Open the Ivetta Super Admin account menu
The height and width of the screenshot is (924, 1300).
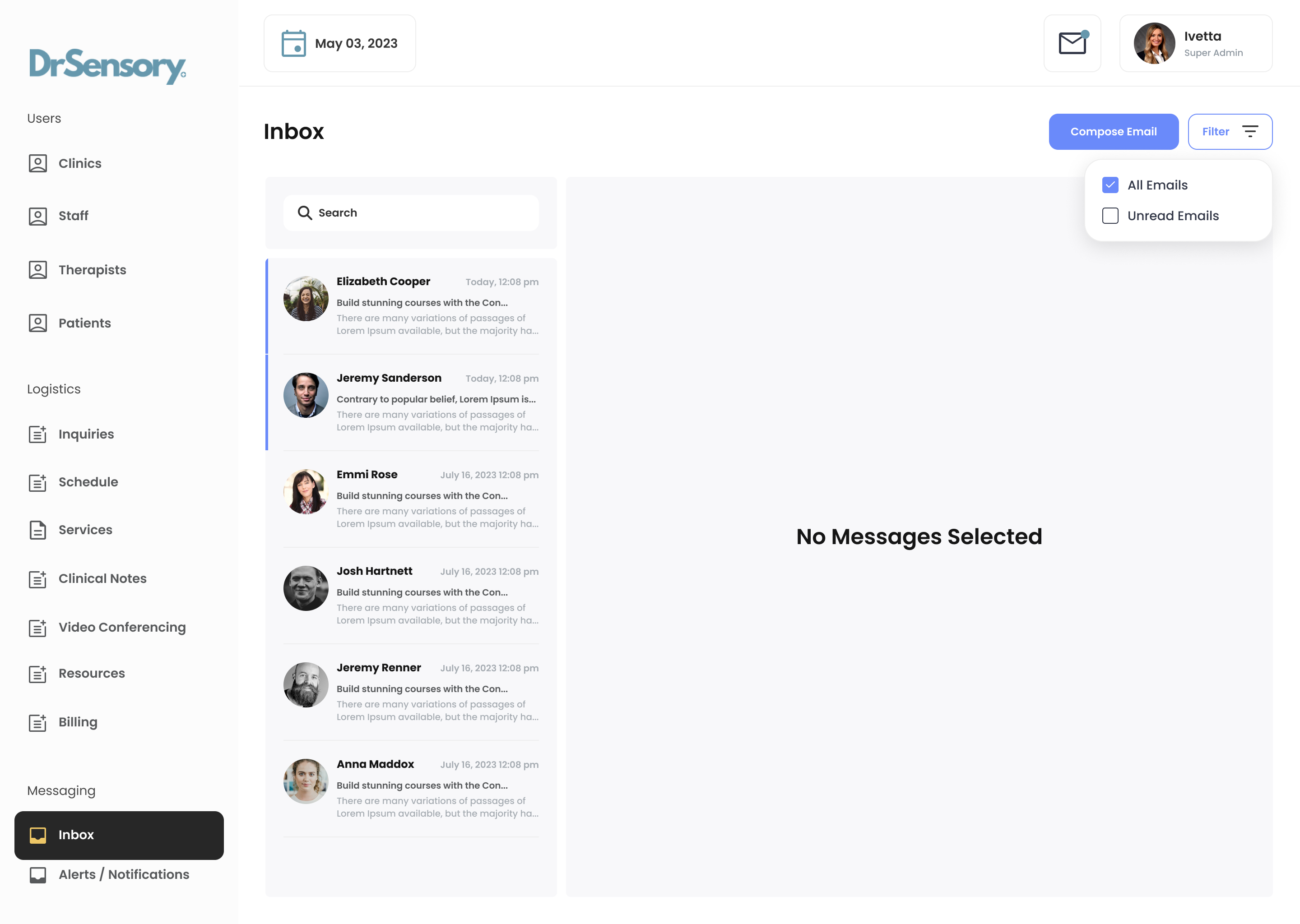(x=1196, y=43)
